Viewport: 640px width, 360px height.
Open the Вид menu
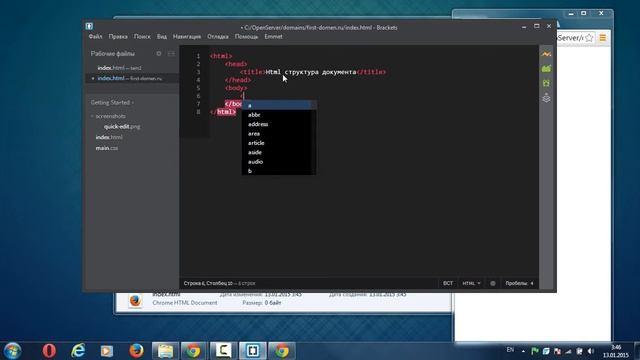coord(162,37)
